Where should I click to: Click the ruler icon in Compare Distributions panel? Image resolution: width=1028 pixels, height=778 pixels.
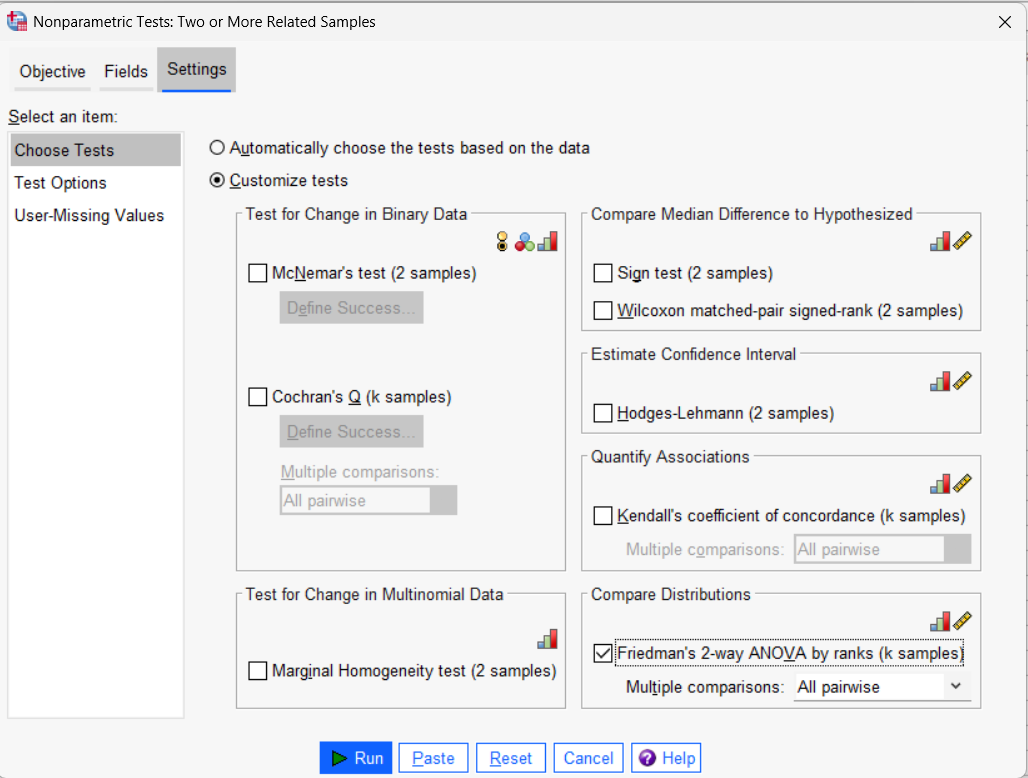(x=960, y=621)
